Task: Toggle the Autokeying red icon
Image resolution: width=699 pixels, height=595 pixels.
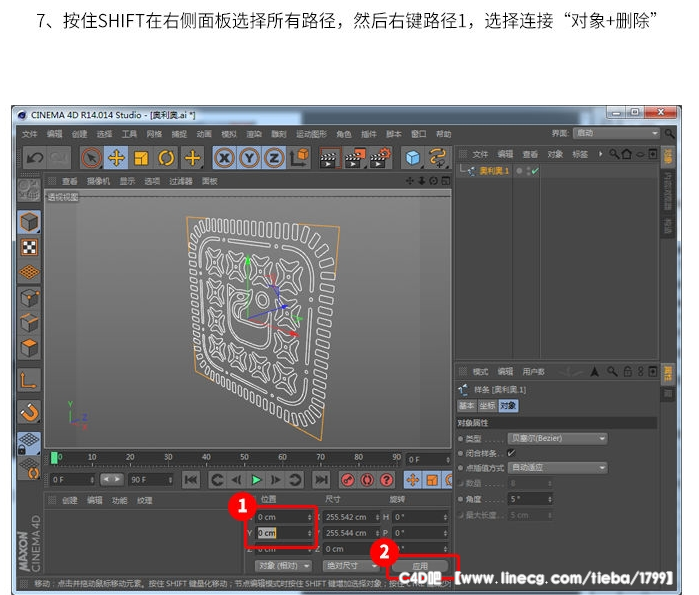Action: click(367, 480)
